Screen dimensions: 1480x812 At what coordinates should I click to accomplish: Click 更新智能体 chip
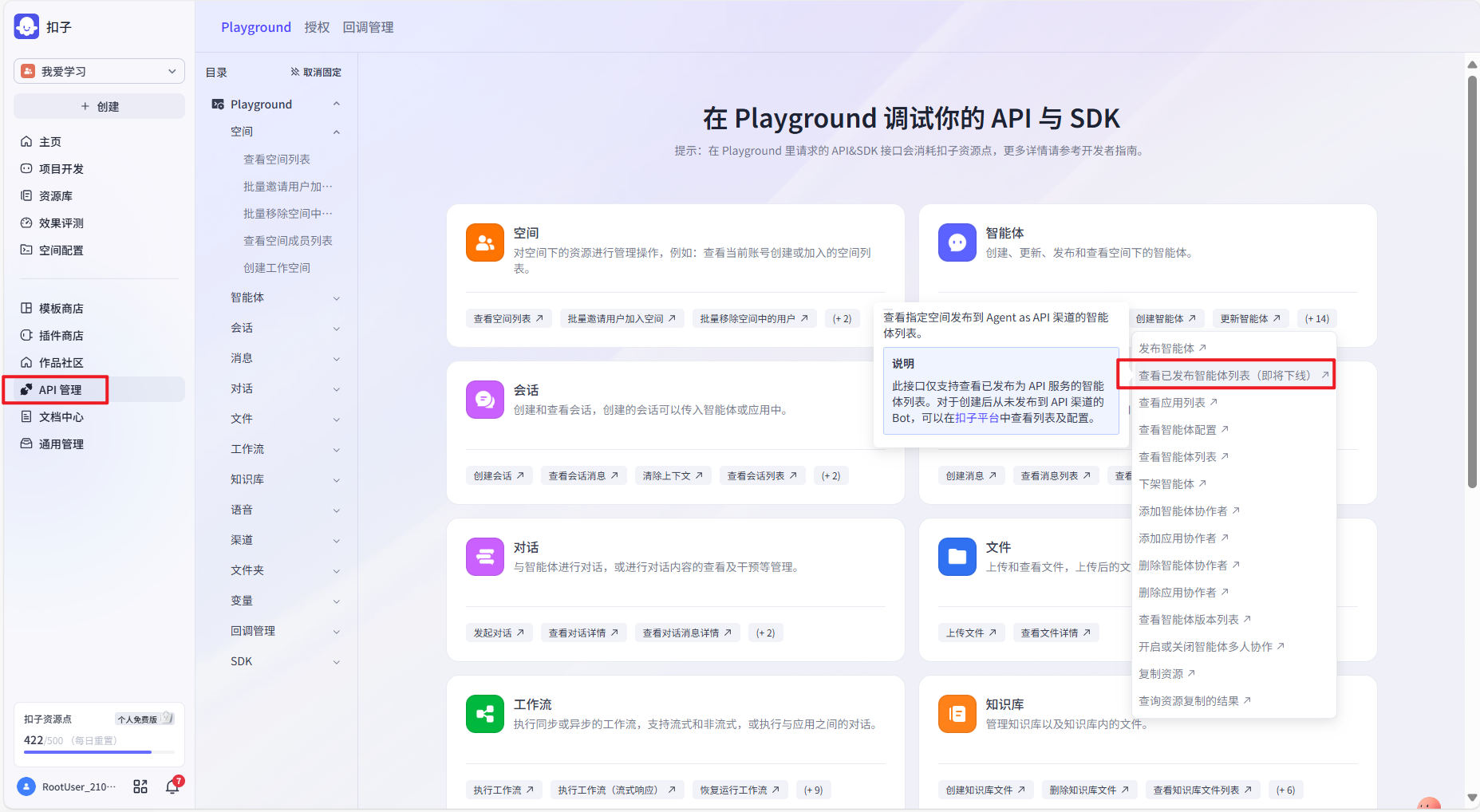[1250, 318]
